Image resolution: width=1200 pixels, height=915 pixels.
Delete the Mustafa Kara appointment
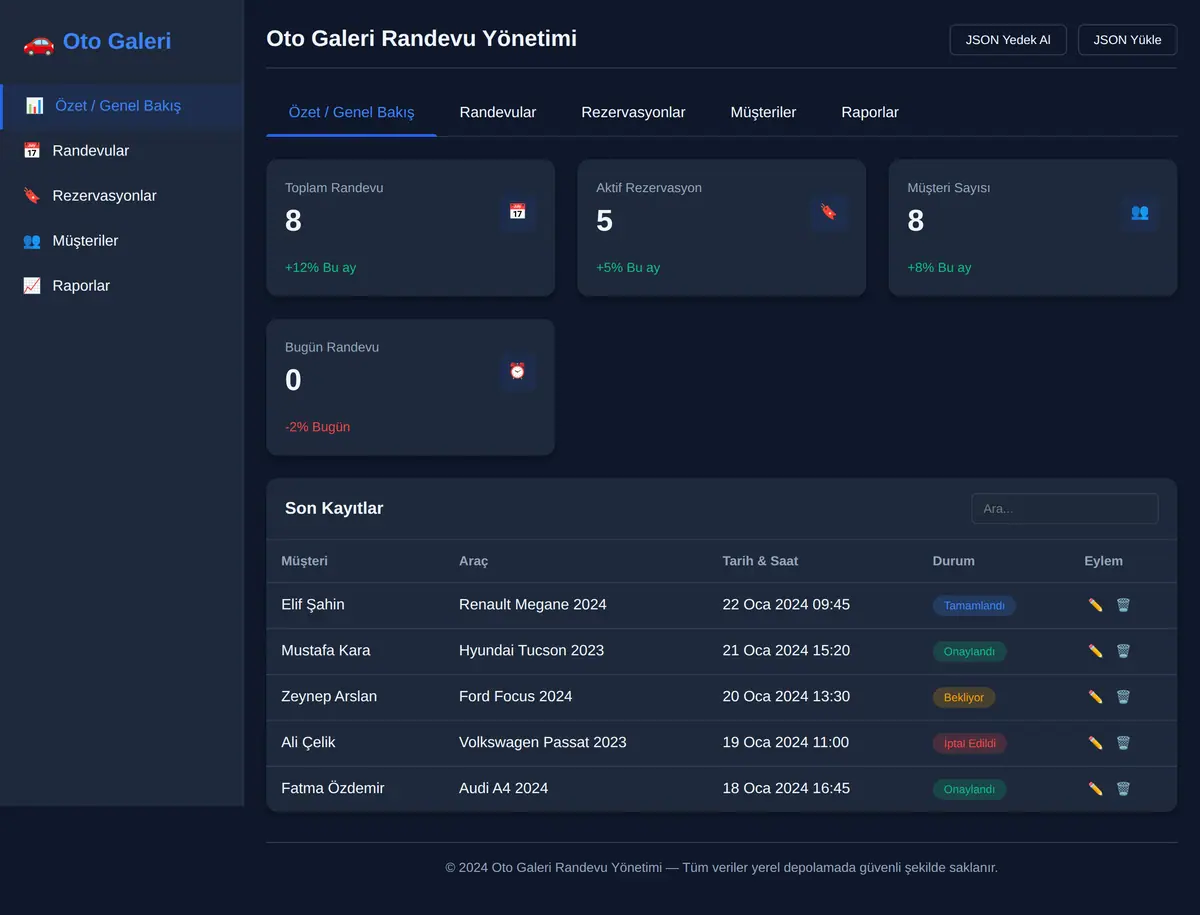tap(1123, 651)
